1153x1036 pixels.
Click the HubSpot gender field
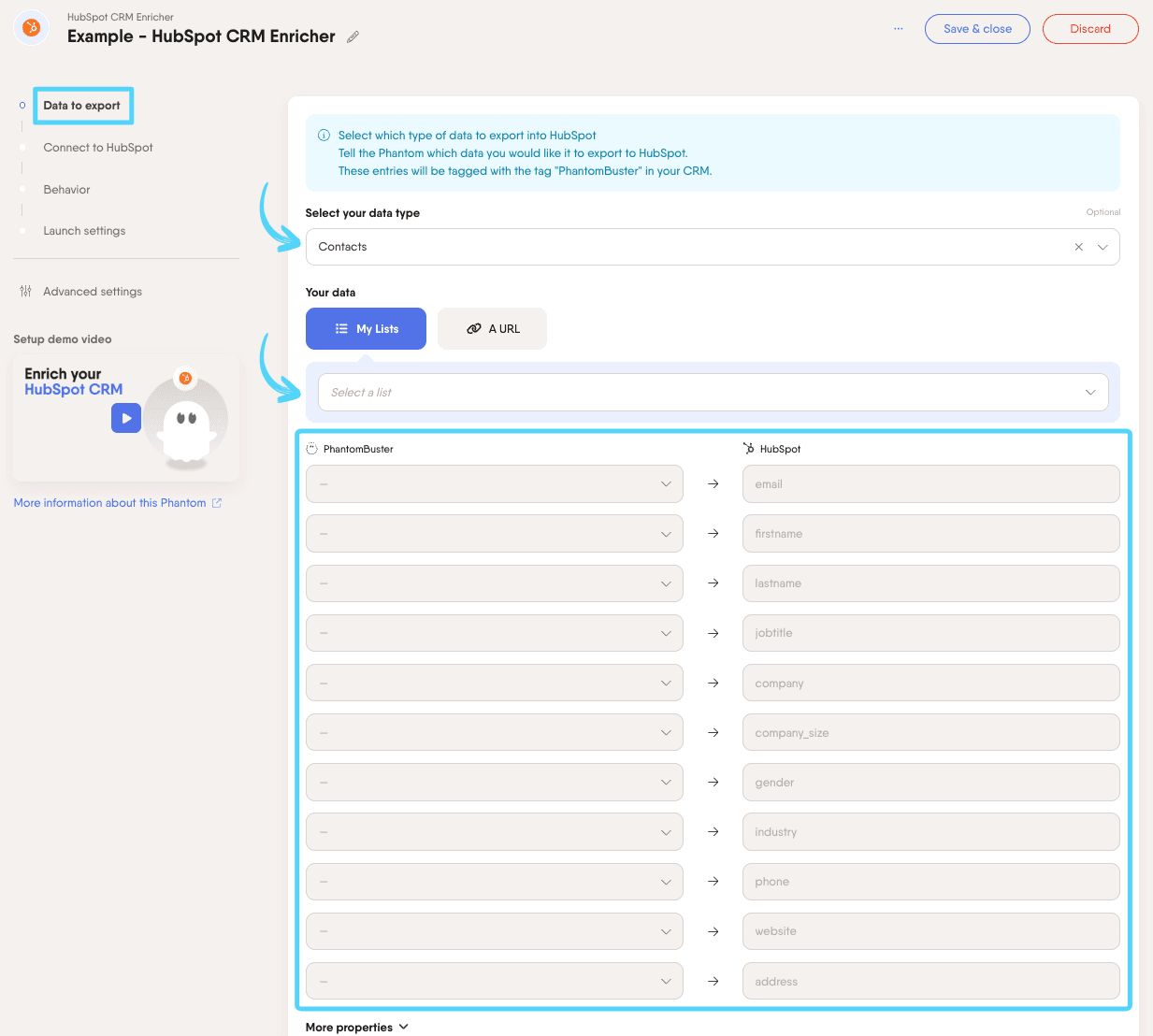[931, 783]
